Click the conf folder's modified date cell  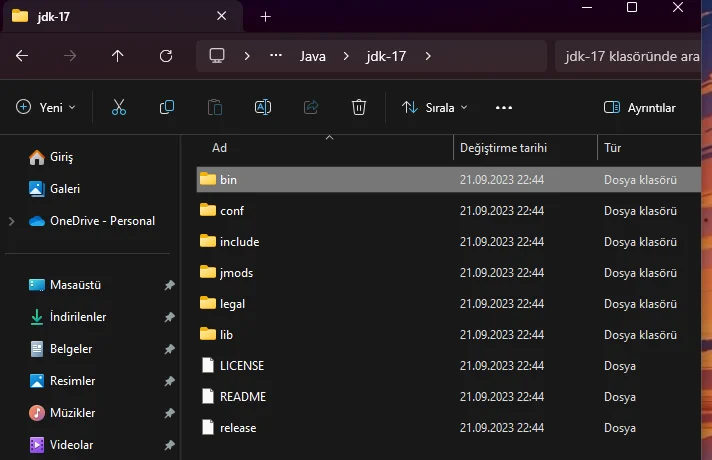[502, 211]
